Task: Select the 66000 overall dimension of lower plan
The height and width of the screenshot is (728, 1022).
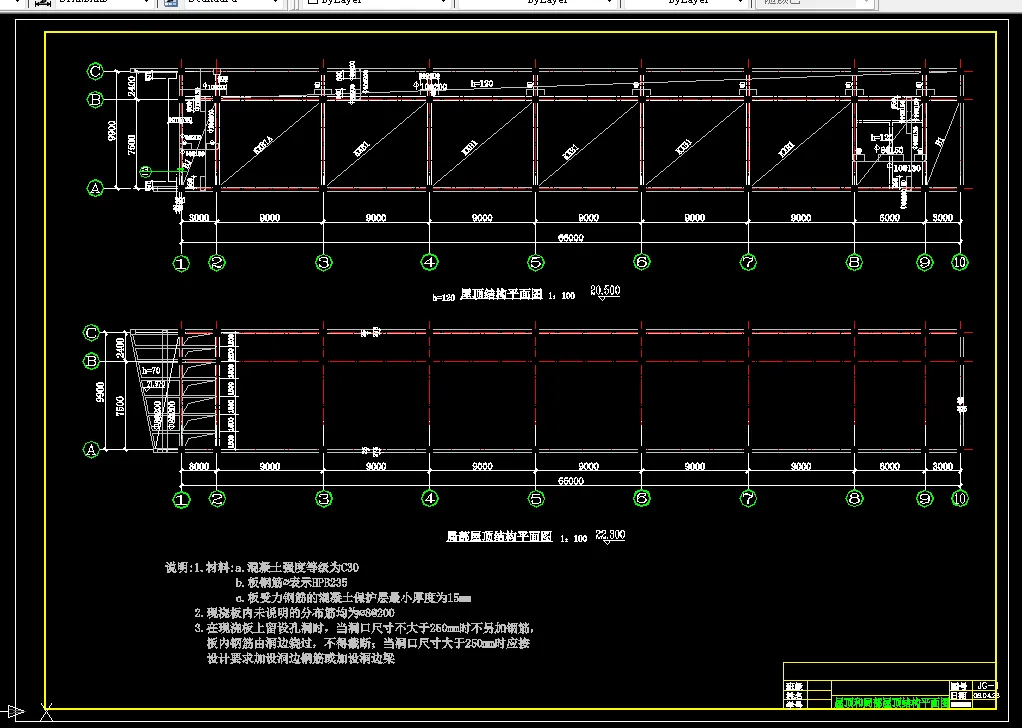Action: coord(570,481)
